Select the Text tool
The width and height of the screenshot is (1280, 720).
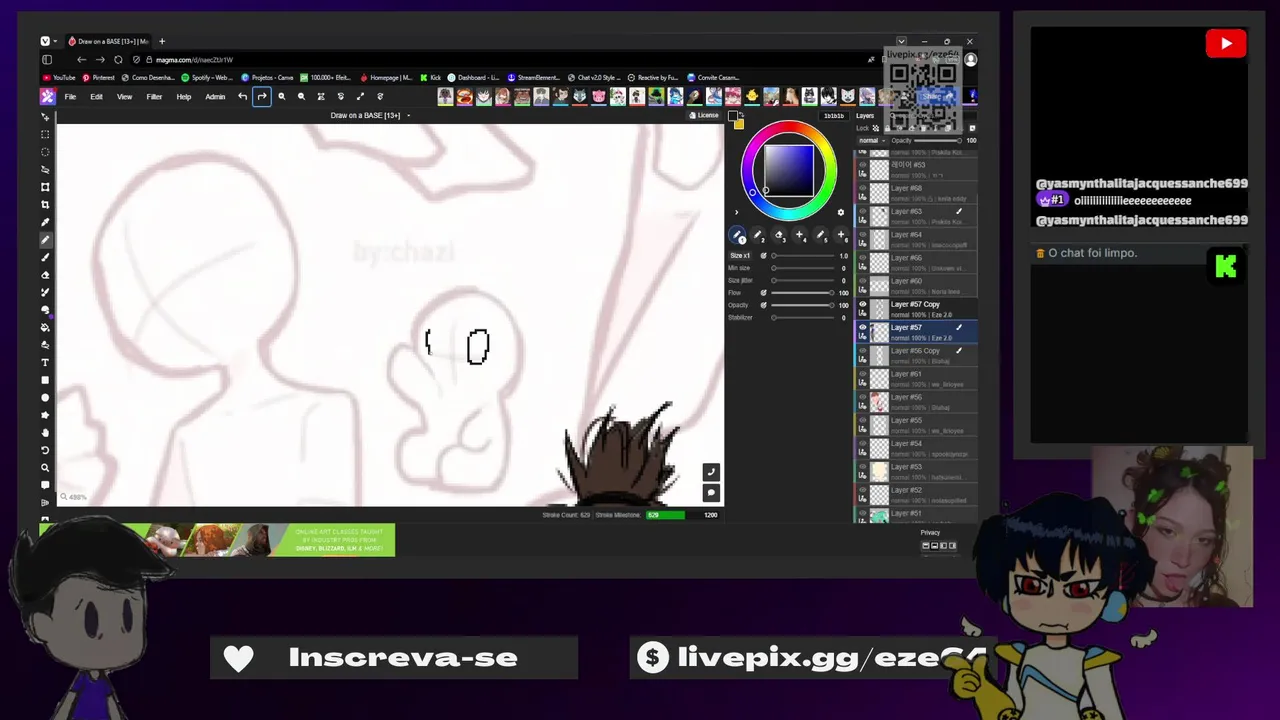[x=45, y=362]
